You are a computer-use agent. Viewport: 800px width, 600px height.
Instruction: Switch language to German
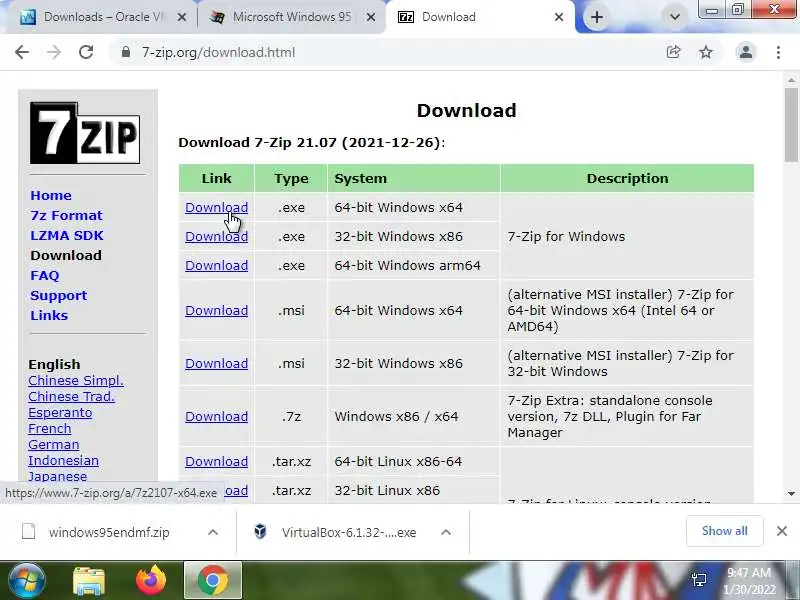click(x=54, y=444)
